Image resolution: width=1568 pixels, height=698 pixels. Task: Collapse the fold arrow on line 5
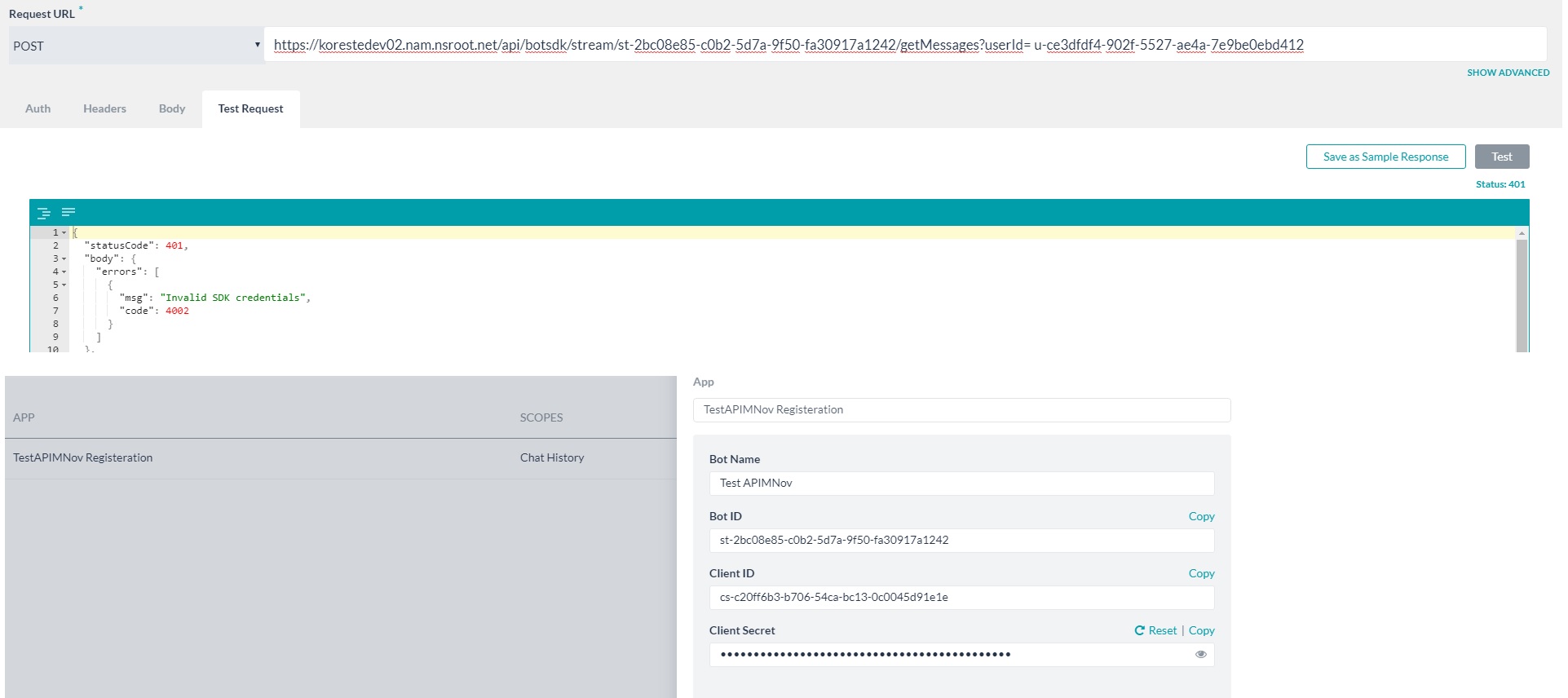coord(64,285)
